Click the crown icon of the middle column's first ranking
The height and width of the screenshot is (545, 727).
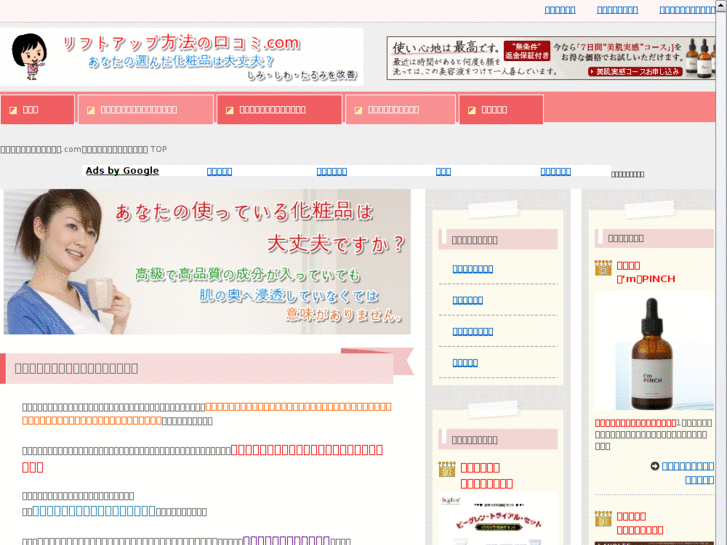447,469
